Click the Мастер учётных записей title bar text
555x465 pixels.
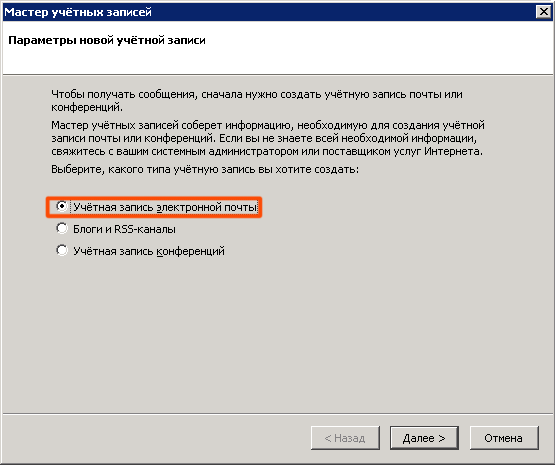pyautogui.click(x=78, y=12)
